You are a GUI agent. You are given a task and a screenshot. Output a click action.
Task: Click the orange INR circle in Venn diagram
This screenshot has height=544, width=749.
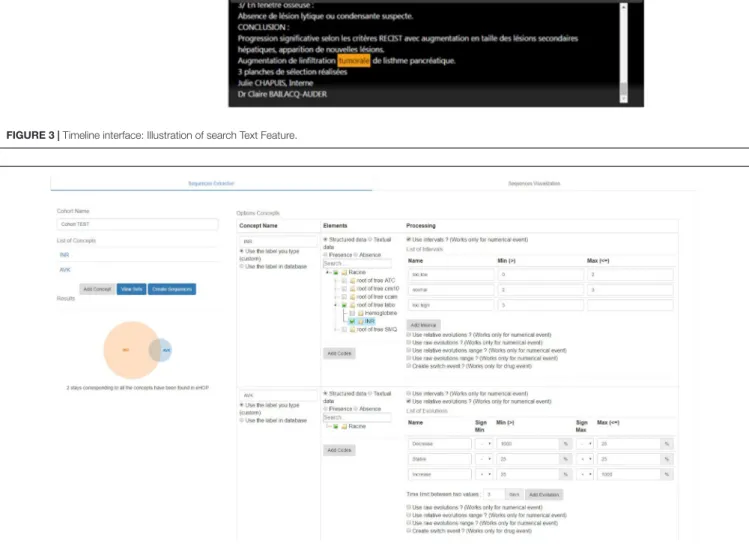pyautogui.click(x=126, y=350)
